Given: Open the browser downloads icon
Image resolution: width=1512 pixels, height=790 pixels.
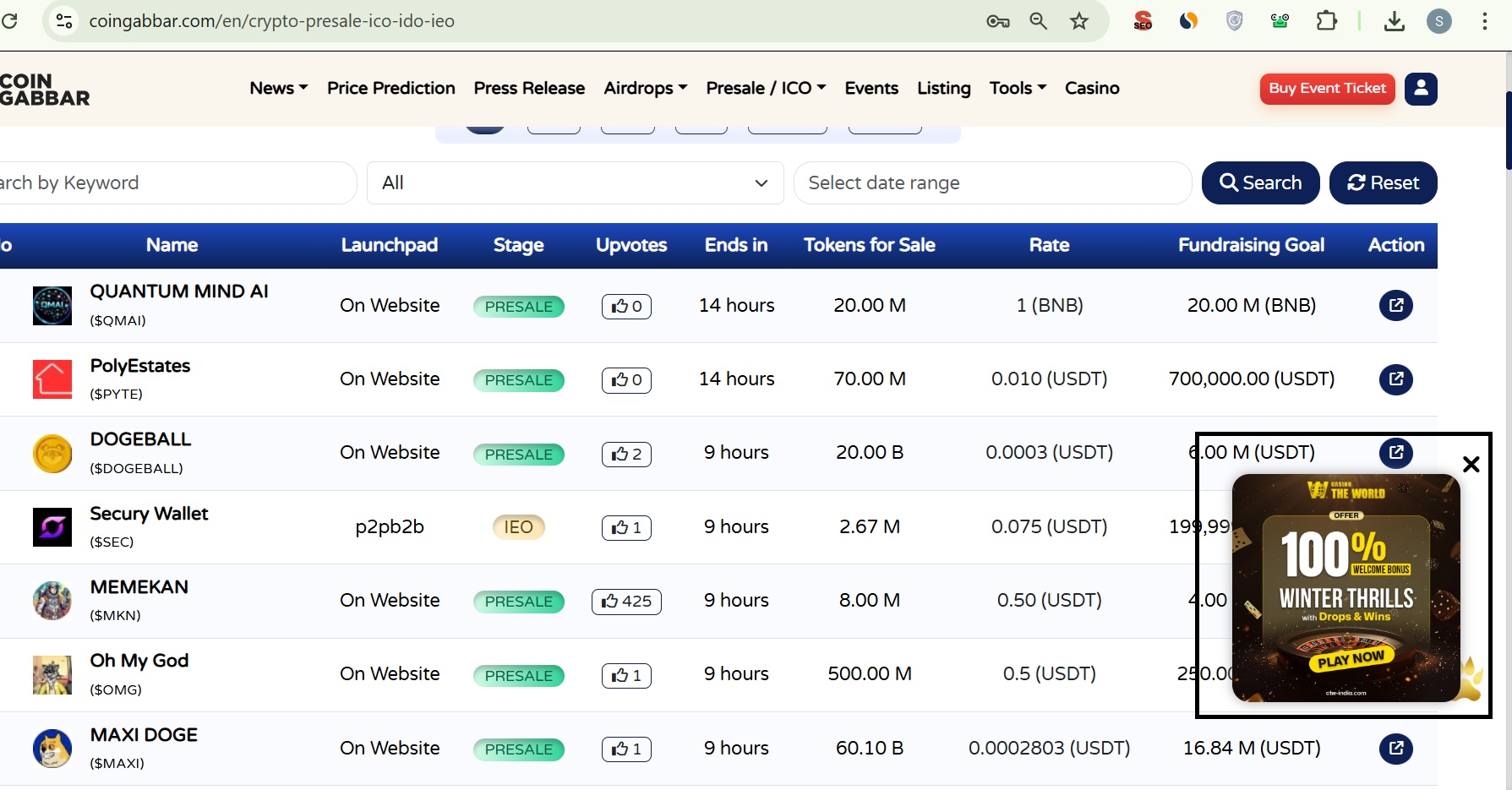Looking at the screenshot, I should (1395, 21).
